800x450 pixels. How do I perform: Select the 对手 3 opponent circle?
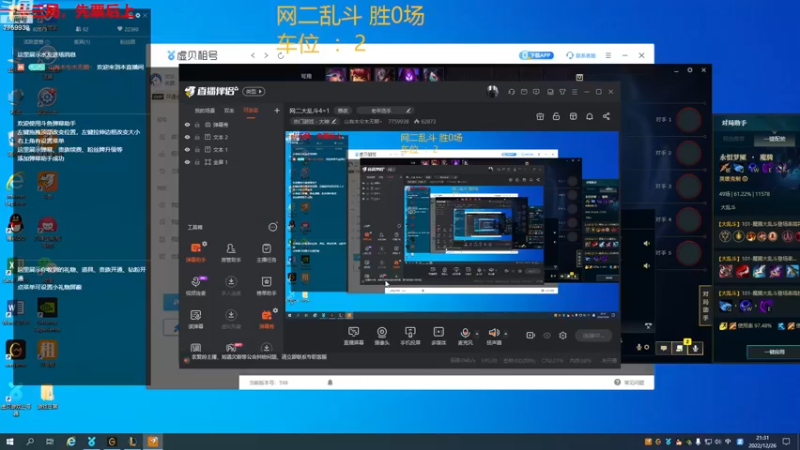click(688, 187)
